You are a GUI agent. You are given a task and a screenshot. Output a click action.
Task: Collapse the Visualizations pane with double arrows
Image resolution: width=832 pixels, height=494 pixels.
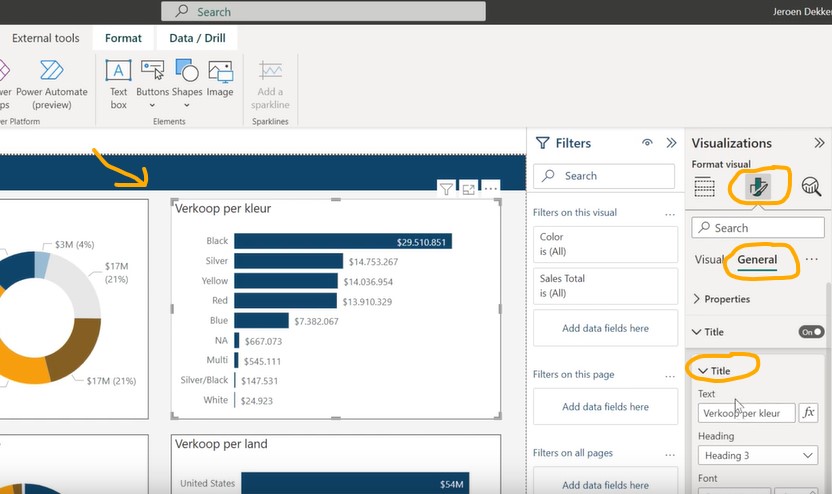[817, 143]
